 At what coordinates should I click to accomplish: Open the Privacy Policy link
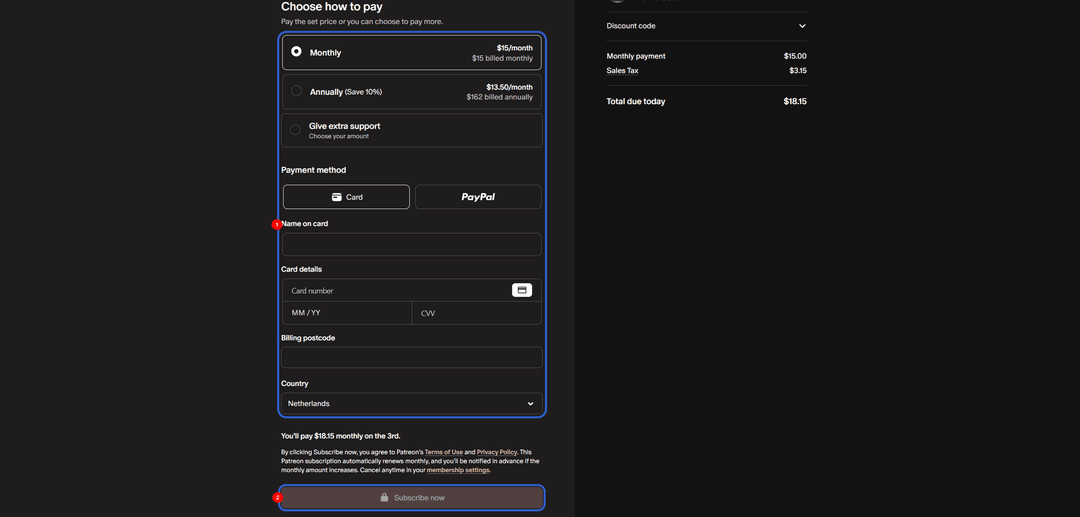click(x=497, y=452)
